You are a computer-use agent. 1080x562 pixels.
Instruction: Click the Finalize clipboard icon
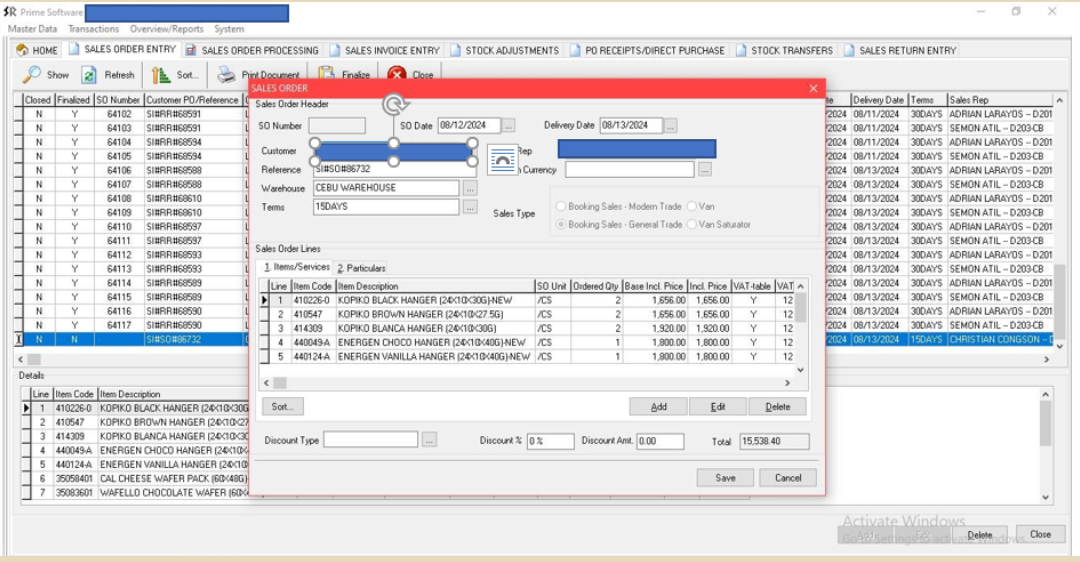pos(326,74)
